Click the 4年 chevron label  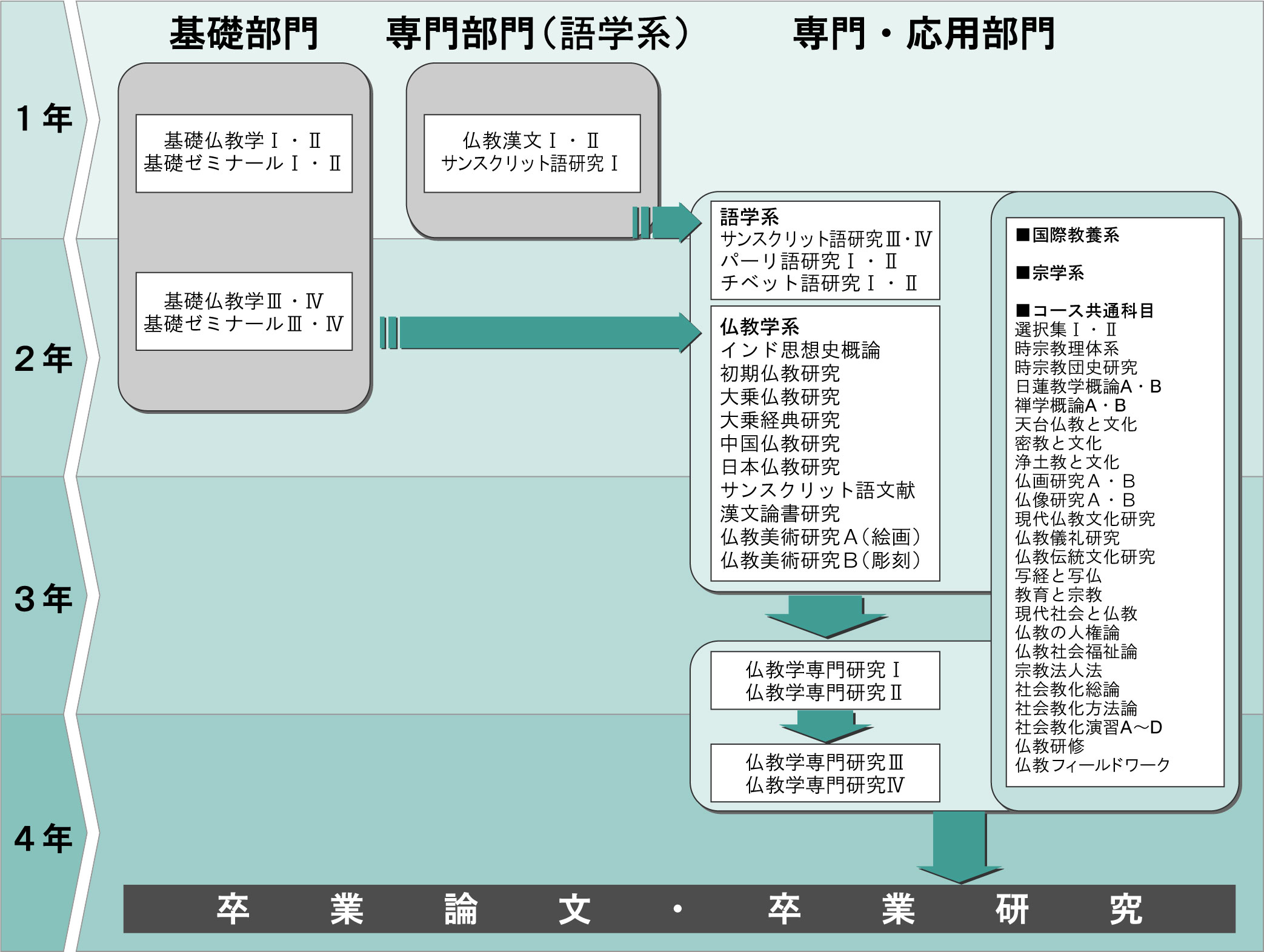point(44,839)
